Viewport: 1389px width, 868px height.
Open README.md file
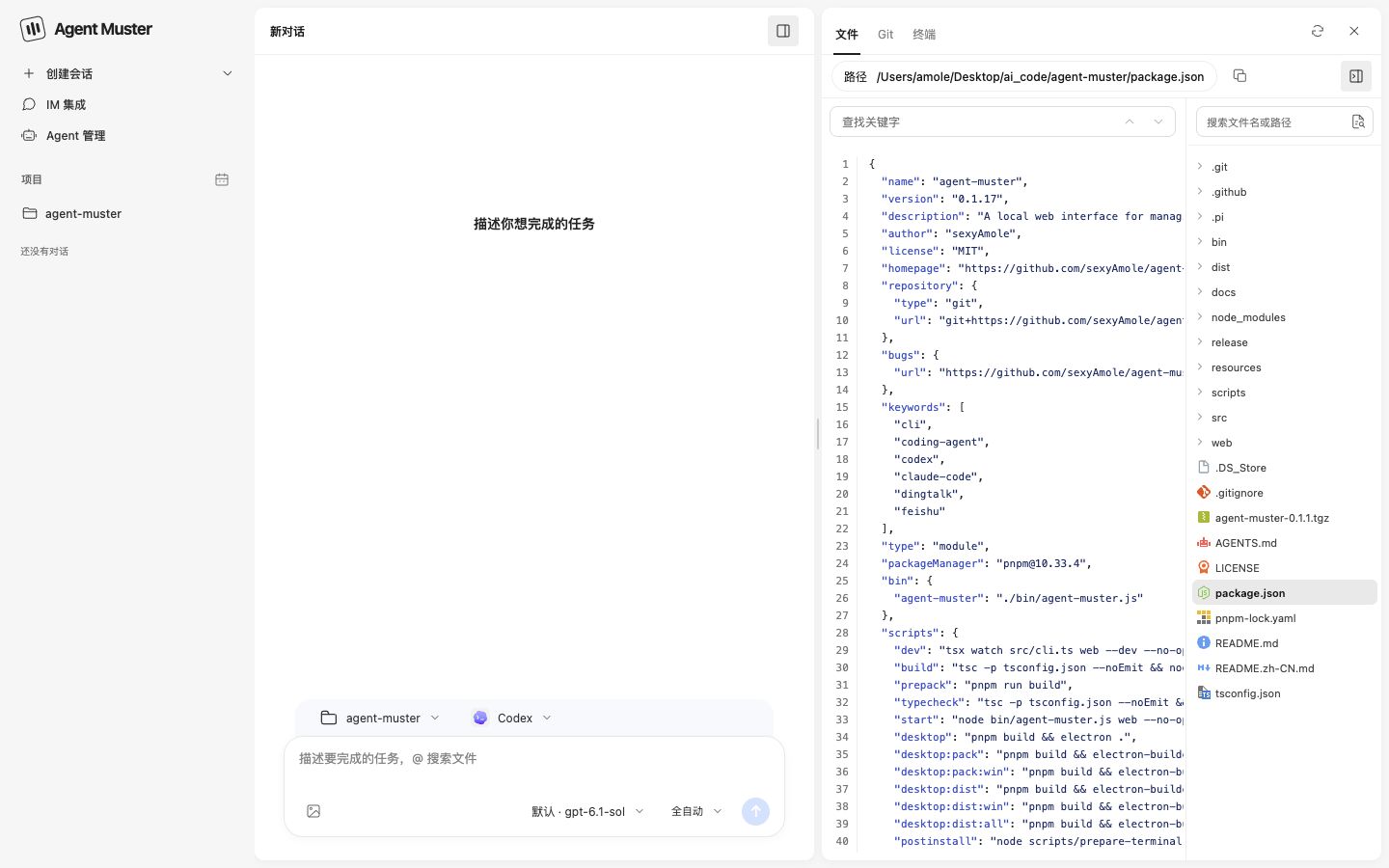click(1285, 643)
